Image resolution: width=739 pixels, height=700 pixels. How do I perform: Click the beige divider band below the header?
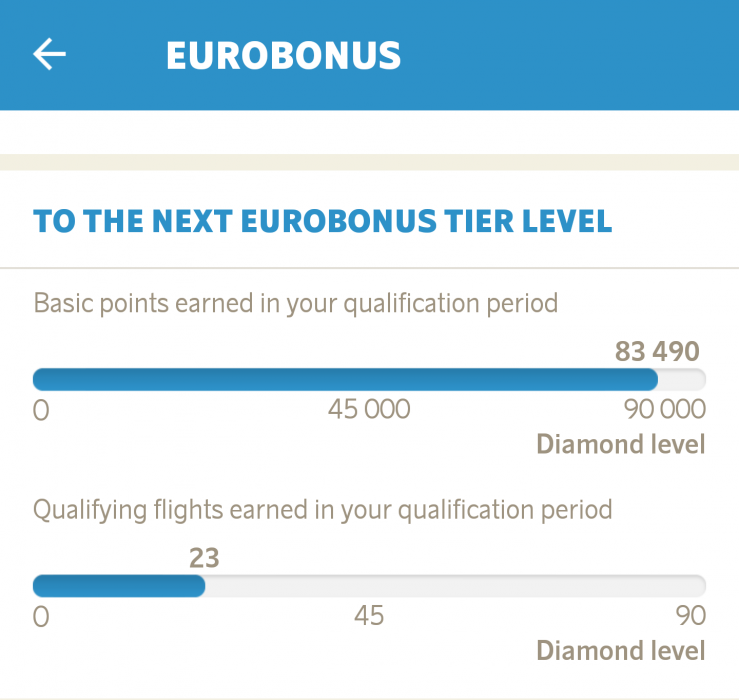pos(369,162)
